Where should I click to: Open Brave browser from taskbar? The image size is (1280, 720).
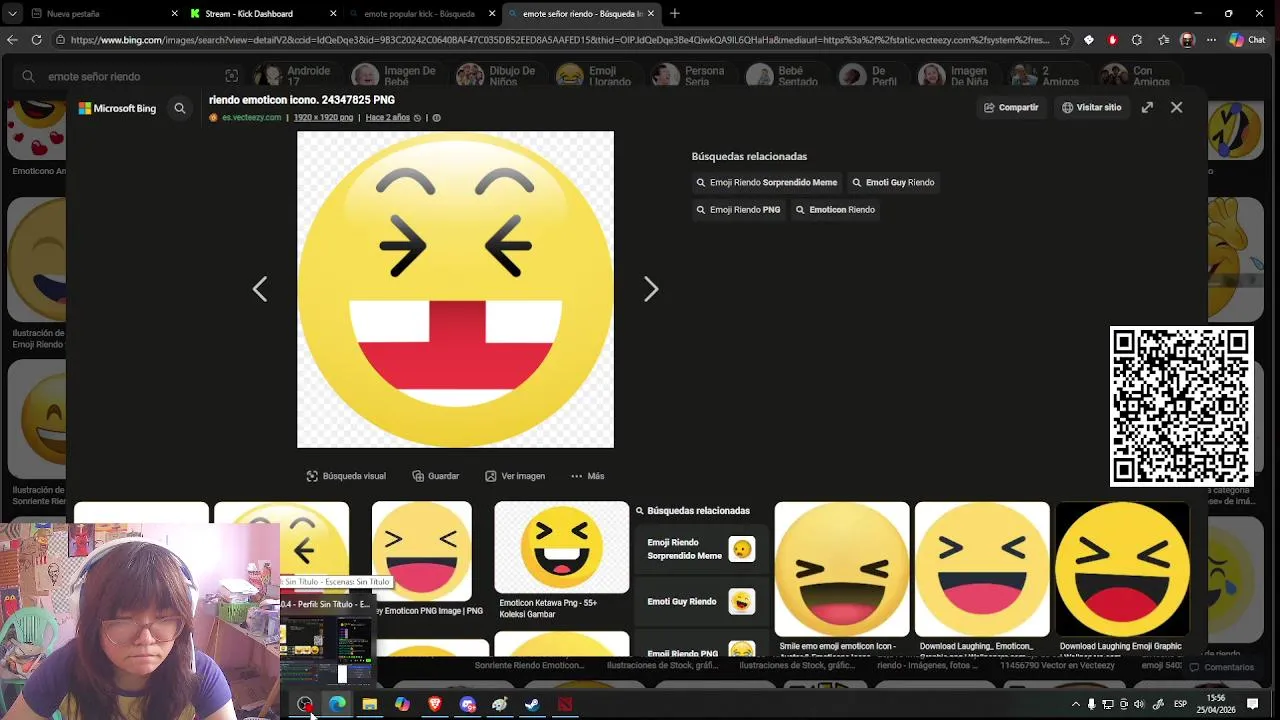coord(435,704)
